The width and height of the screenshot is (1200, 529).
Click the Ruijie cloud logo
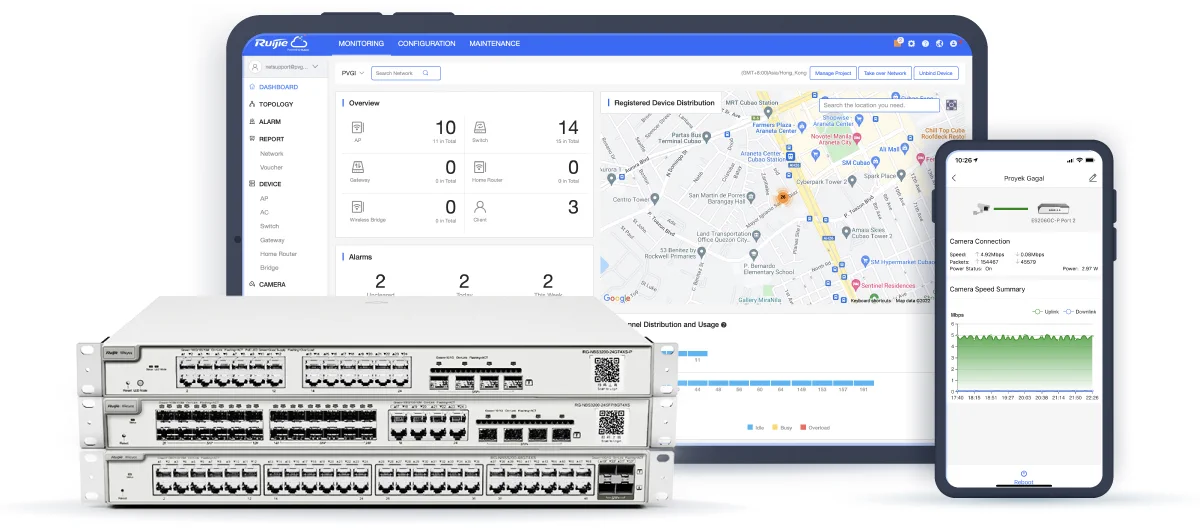pyautogui.click(x=281, y=43)
